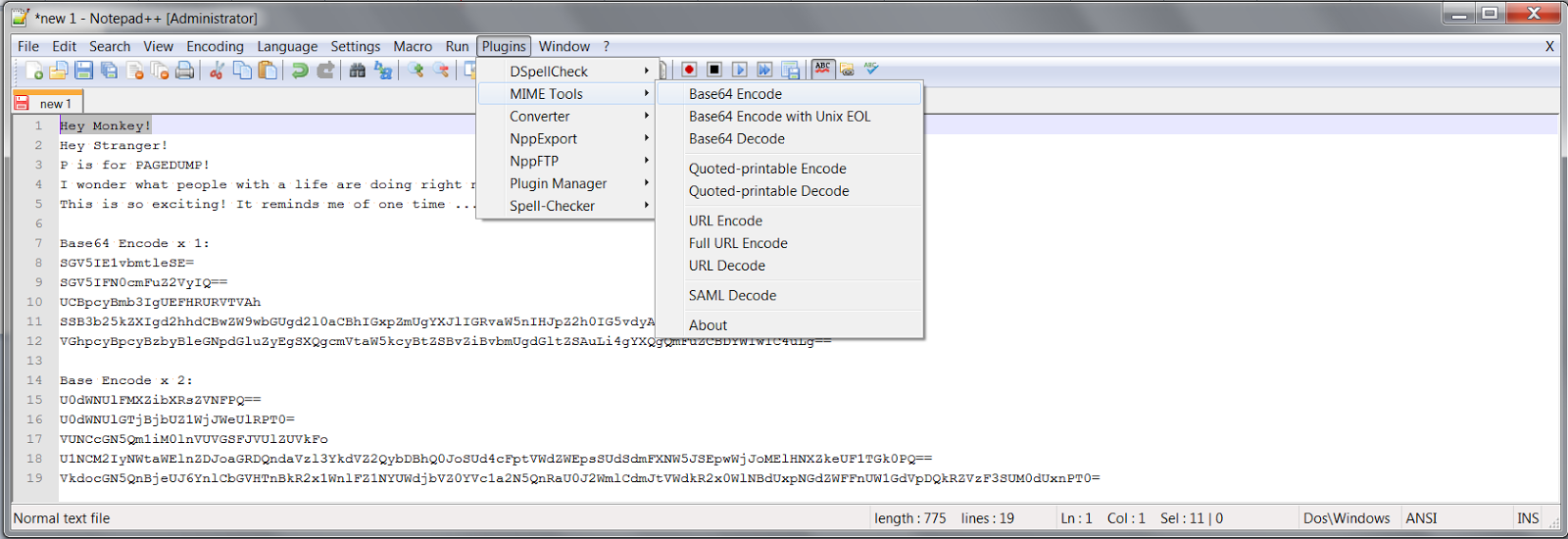Choose URL Encode option
The width and height of the screenshot is (1568, 539).
(789, 221)
